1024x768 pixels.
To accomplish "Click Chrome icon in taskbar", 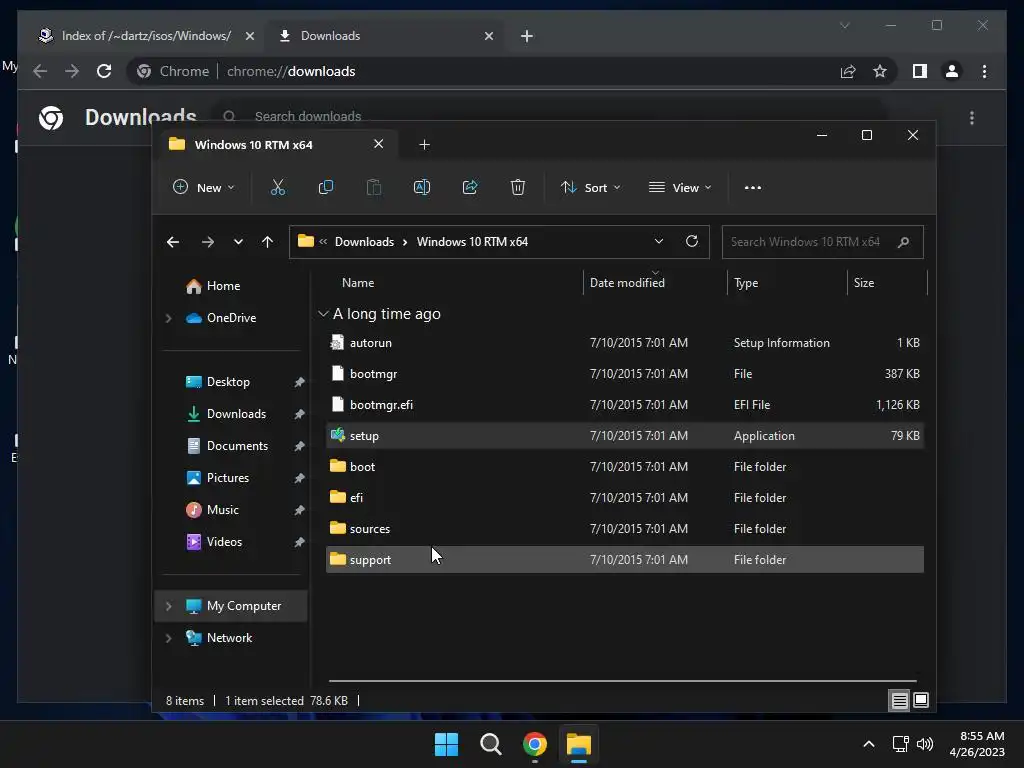I will point(534,744).
